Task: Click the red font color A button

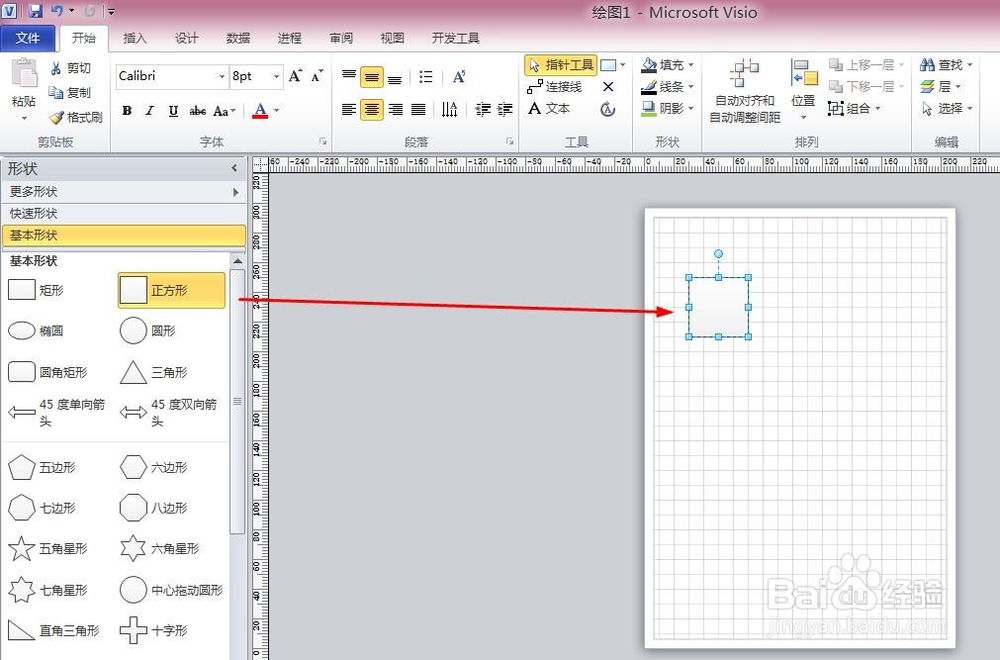Action: pyautogui.click(x=260, y=111)
